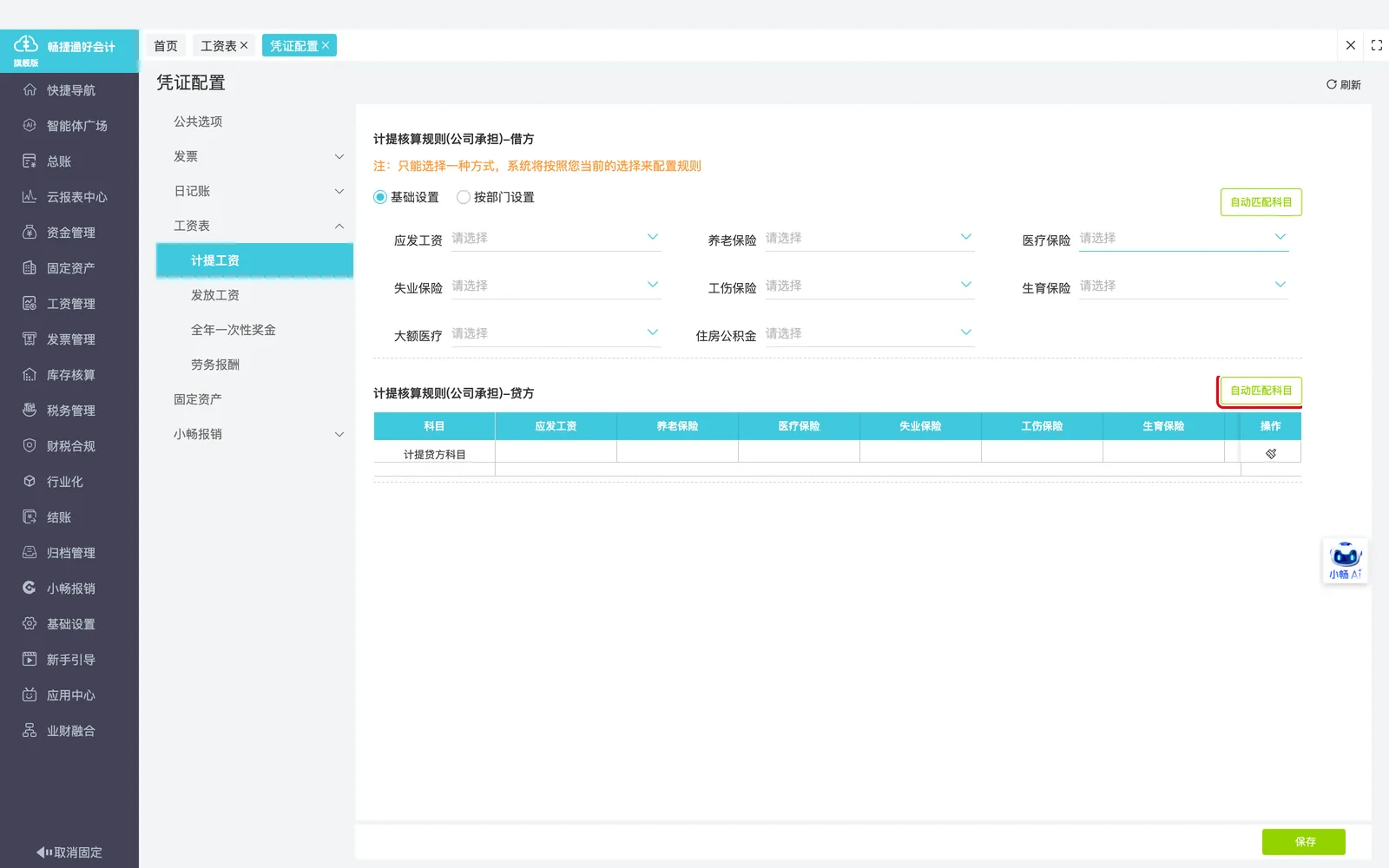Open 财税合规 module
This screenshot has height=868, width=1389.
click(x=69, y=446)
